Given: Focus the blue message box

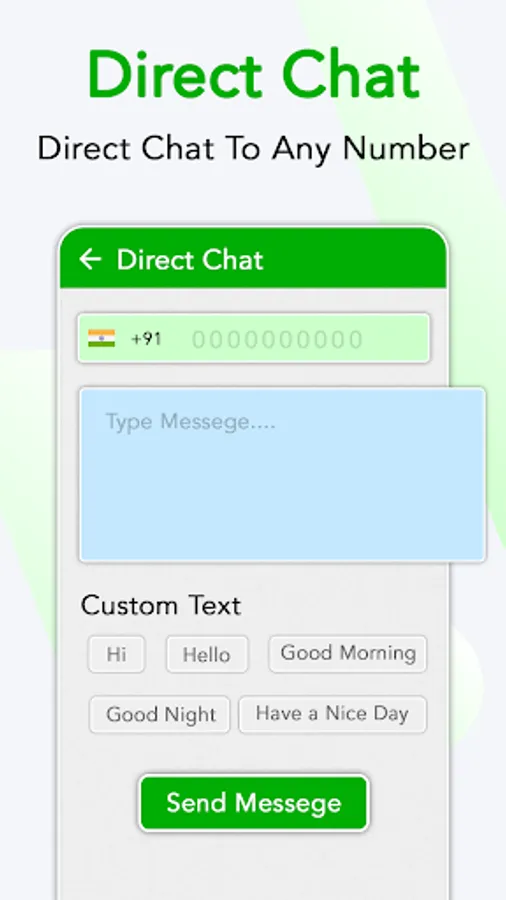Looking at the screenshot, I should tap(282, 474).
